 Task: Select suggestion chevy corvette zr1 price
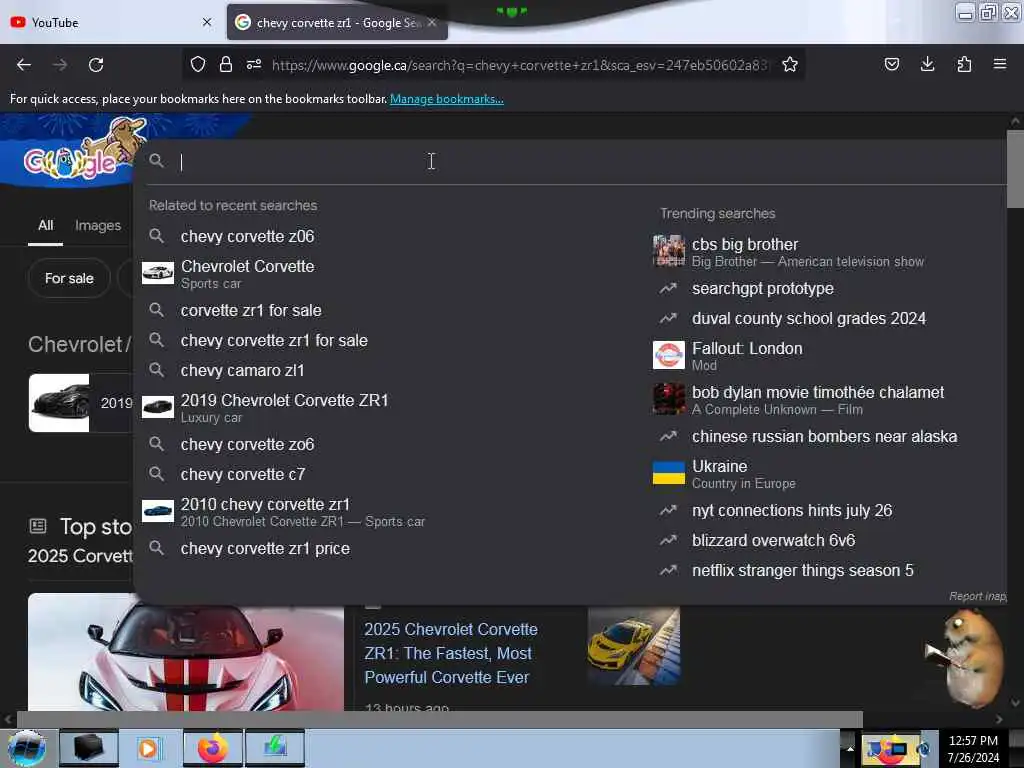click(265, 549)
